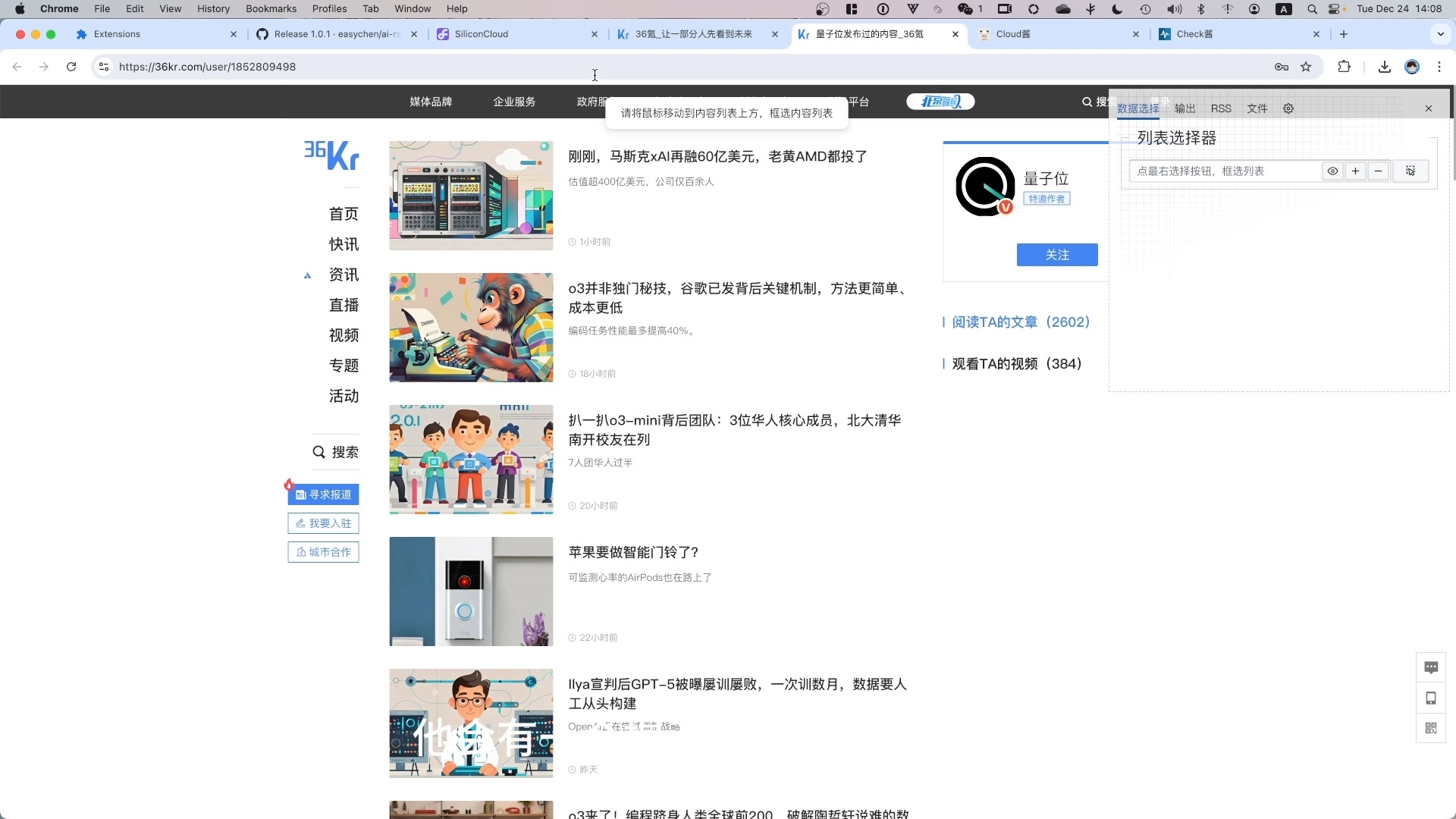
Task: Click the address bar URL
Action: pyautogui.click(x=207, y=67)
